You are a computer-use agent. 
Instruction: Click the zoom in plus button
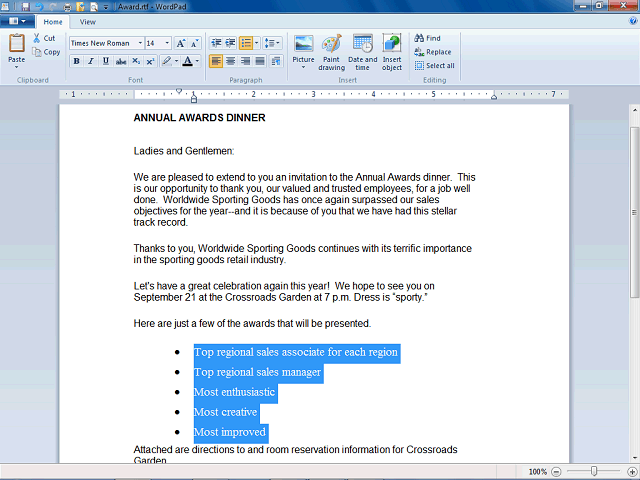coord(632,472)
